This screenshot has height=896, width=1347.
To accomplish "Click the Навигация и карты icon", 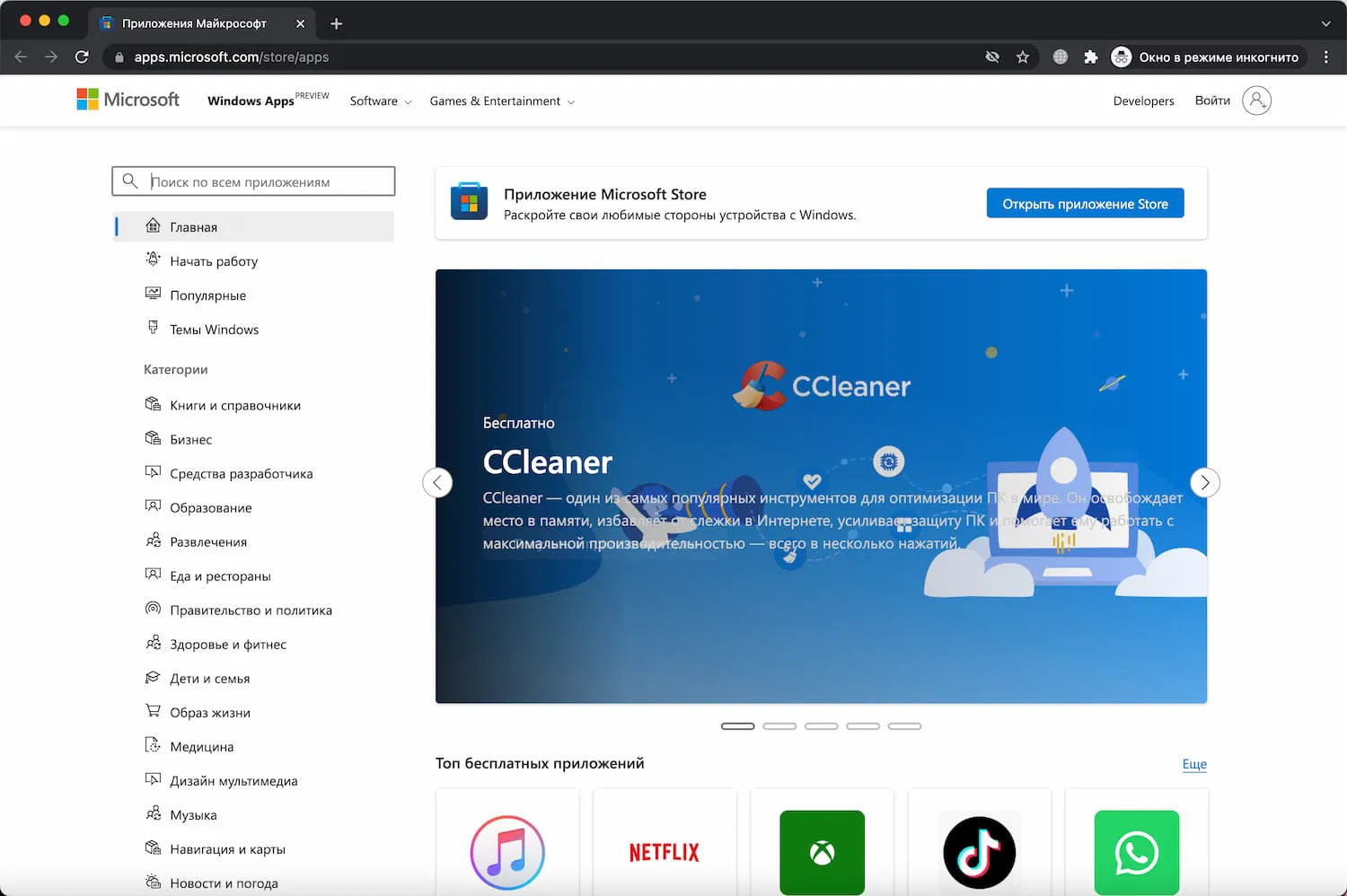I will [x=153, y=848].
